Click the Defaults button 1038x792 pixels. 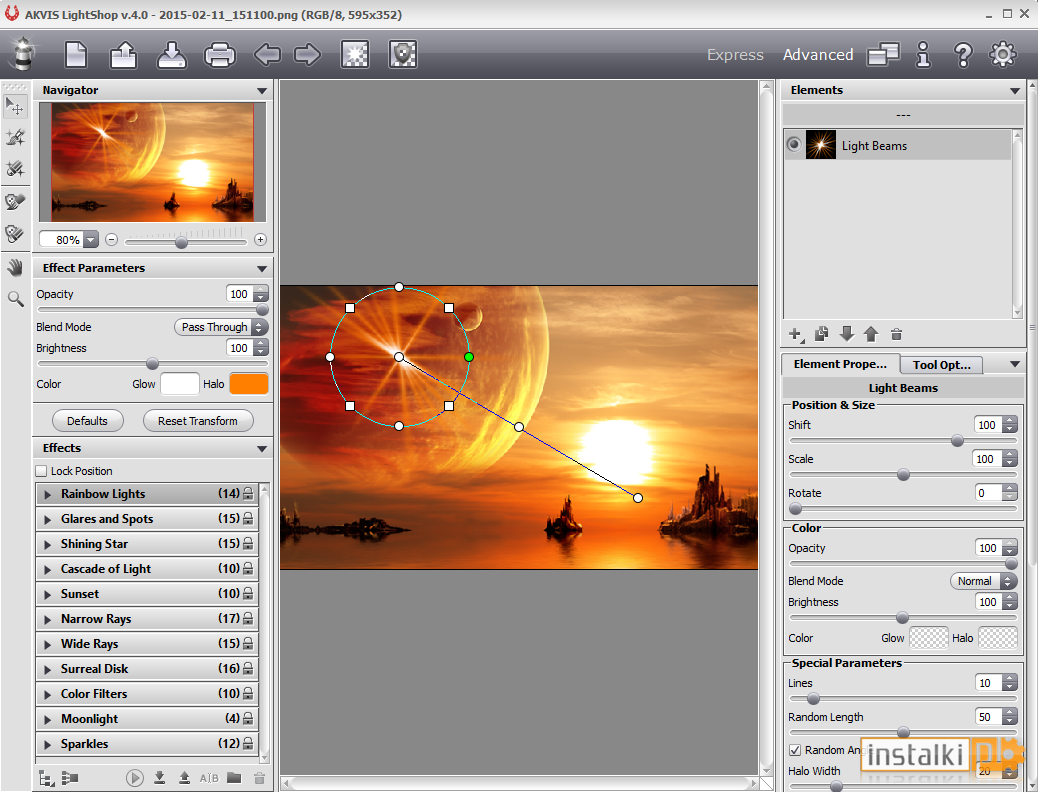[87, 421]
